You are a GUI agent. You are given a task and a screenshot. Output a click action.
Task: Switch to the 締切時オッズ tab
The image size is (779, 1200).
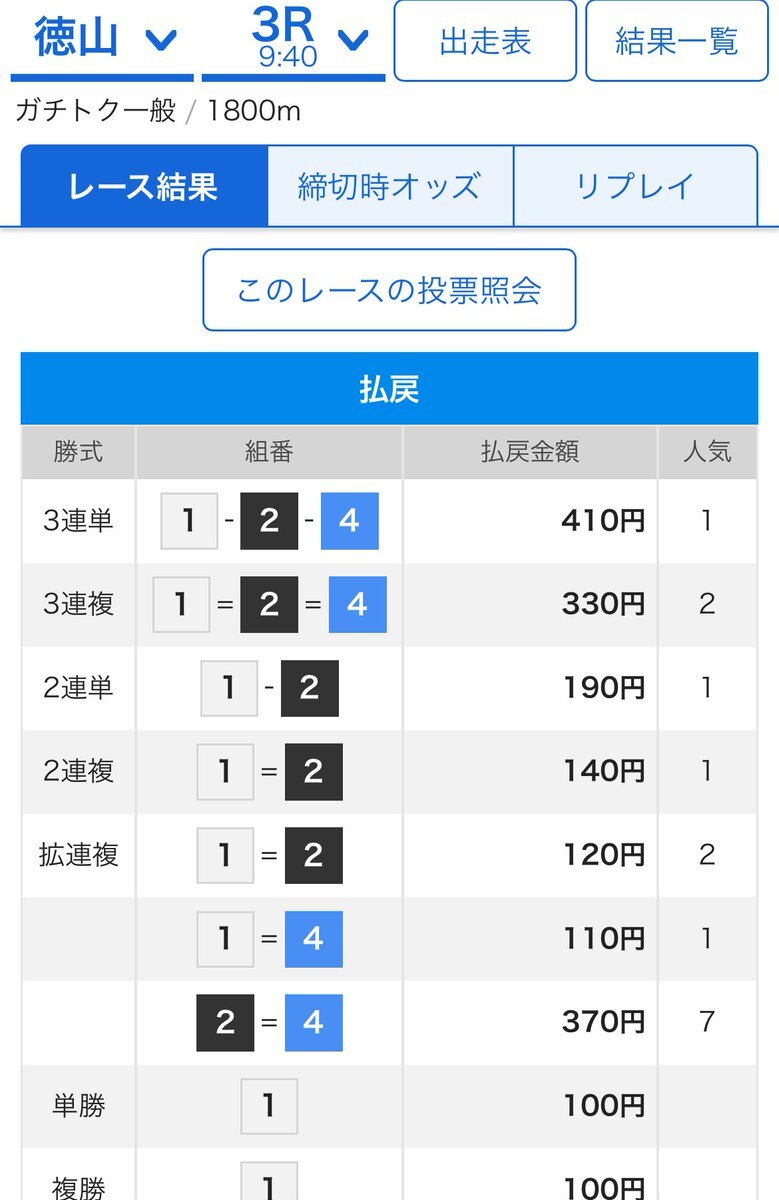pos(390,186)
